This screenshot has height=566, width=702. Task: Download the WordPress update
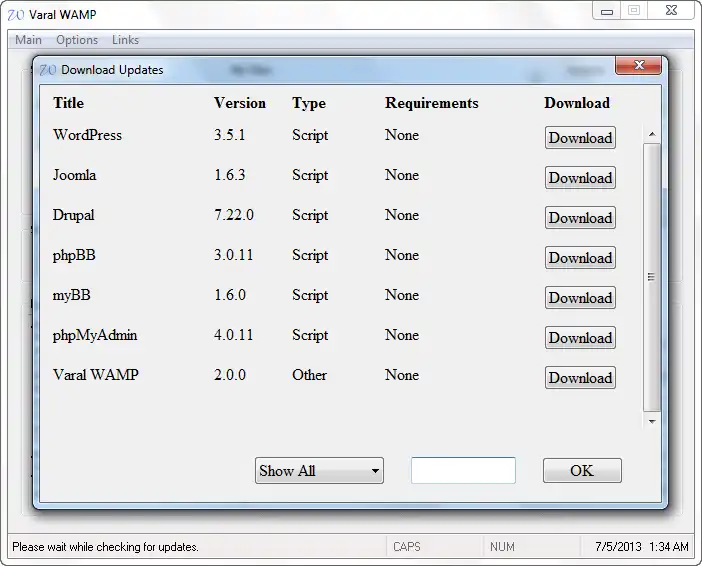coord(580,137)
